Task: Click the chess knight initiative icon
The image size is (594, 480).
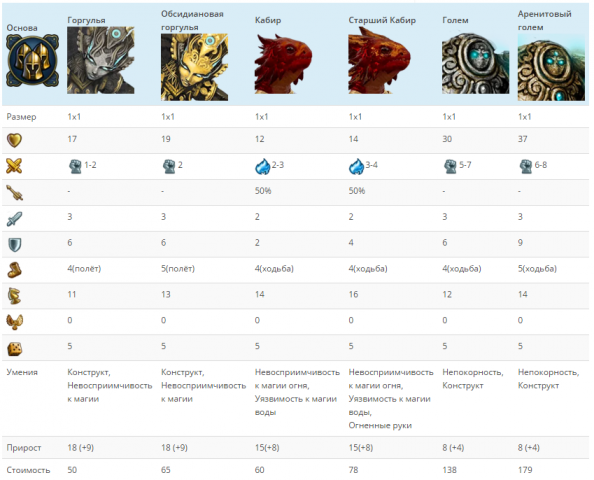Action: [14, 296]
